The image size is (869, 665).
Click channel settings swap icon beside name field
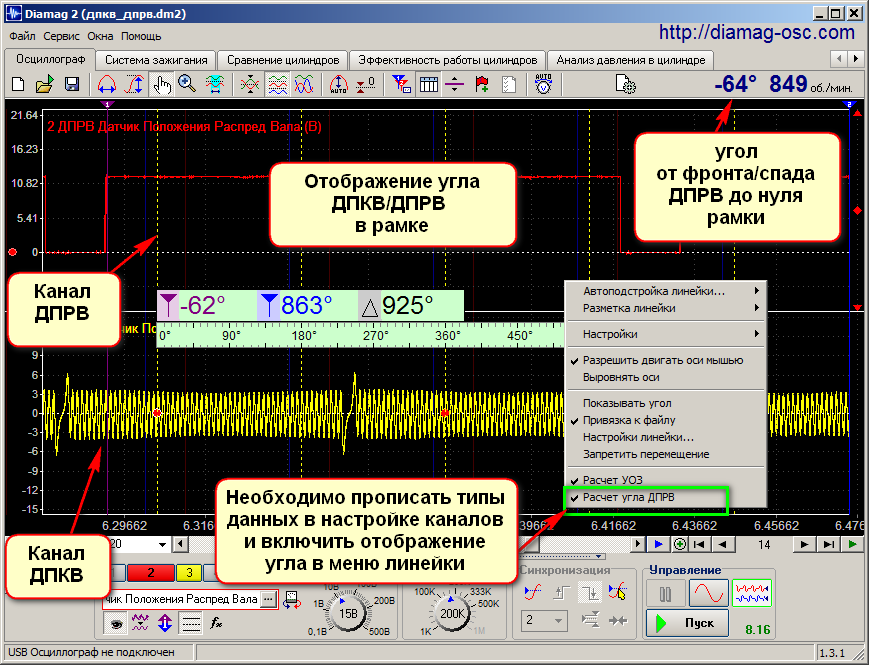[x=292, y=600]
